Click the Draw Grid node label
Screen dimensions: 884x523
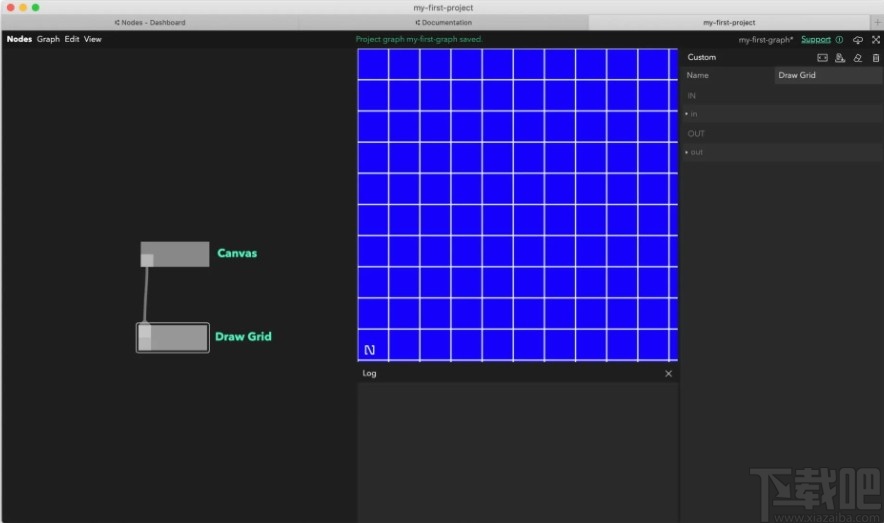pos(243,336)
